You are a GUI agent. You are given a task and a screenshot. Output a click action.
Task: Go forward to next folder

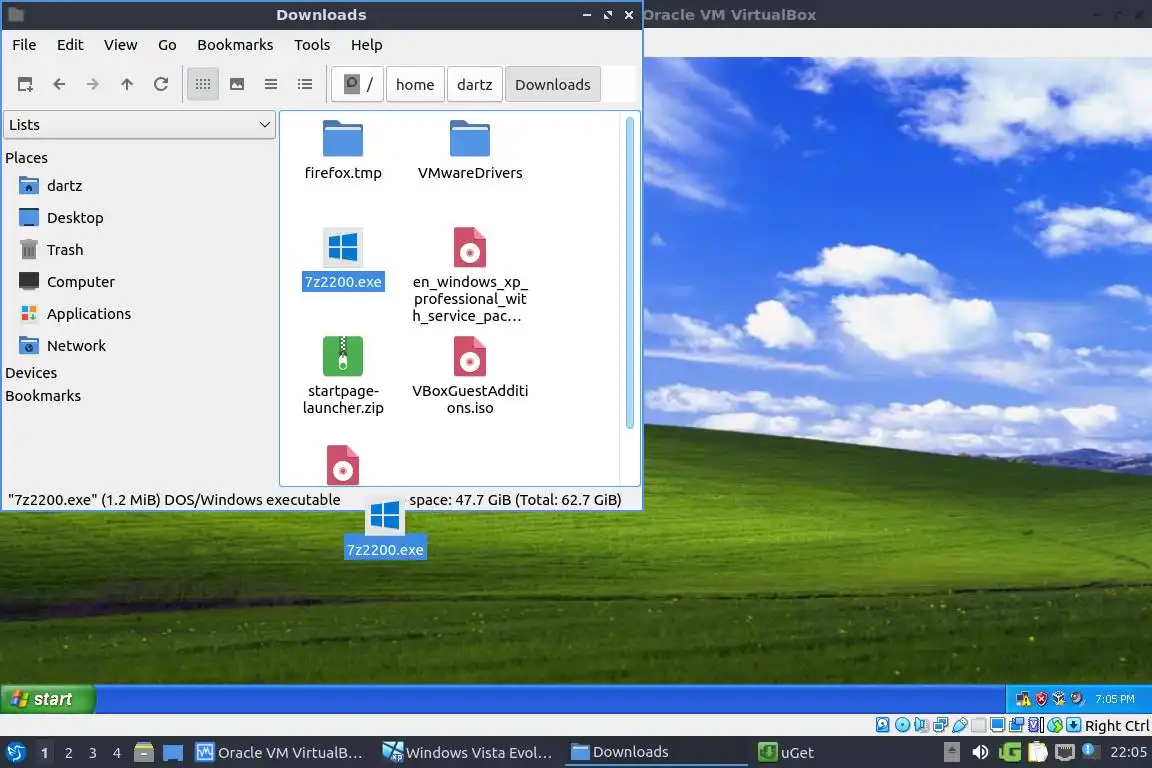[93, 85]
